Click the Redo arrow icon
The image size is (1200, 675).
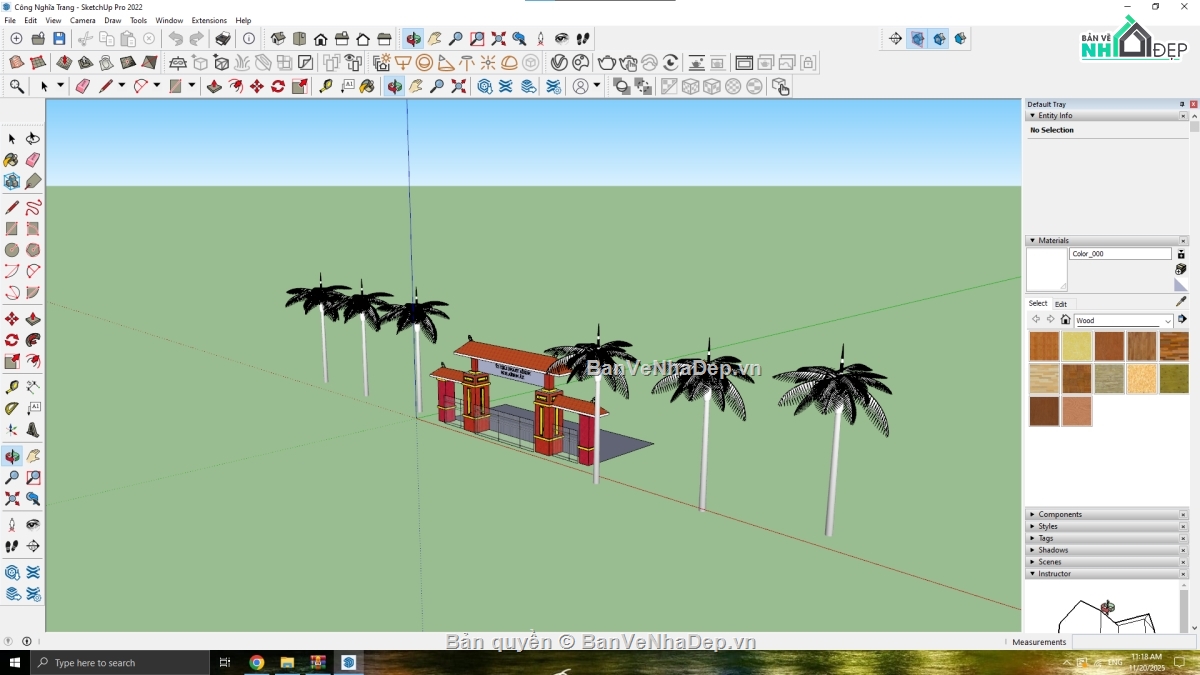(197, 39)
